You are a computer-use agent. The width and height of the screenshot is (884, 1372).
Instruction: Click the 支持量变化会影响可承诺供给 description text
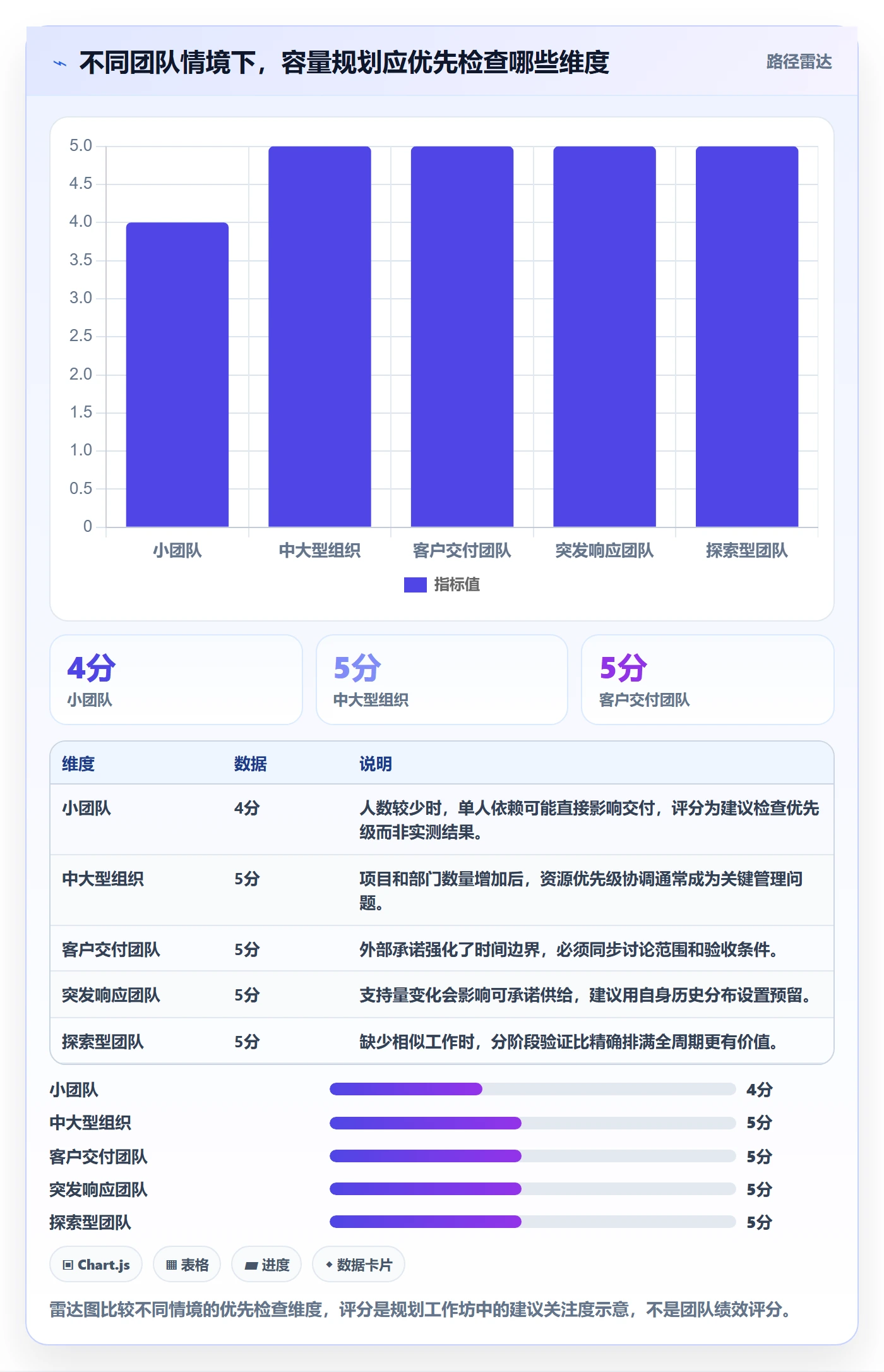585,995
